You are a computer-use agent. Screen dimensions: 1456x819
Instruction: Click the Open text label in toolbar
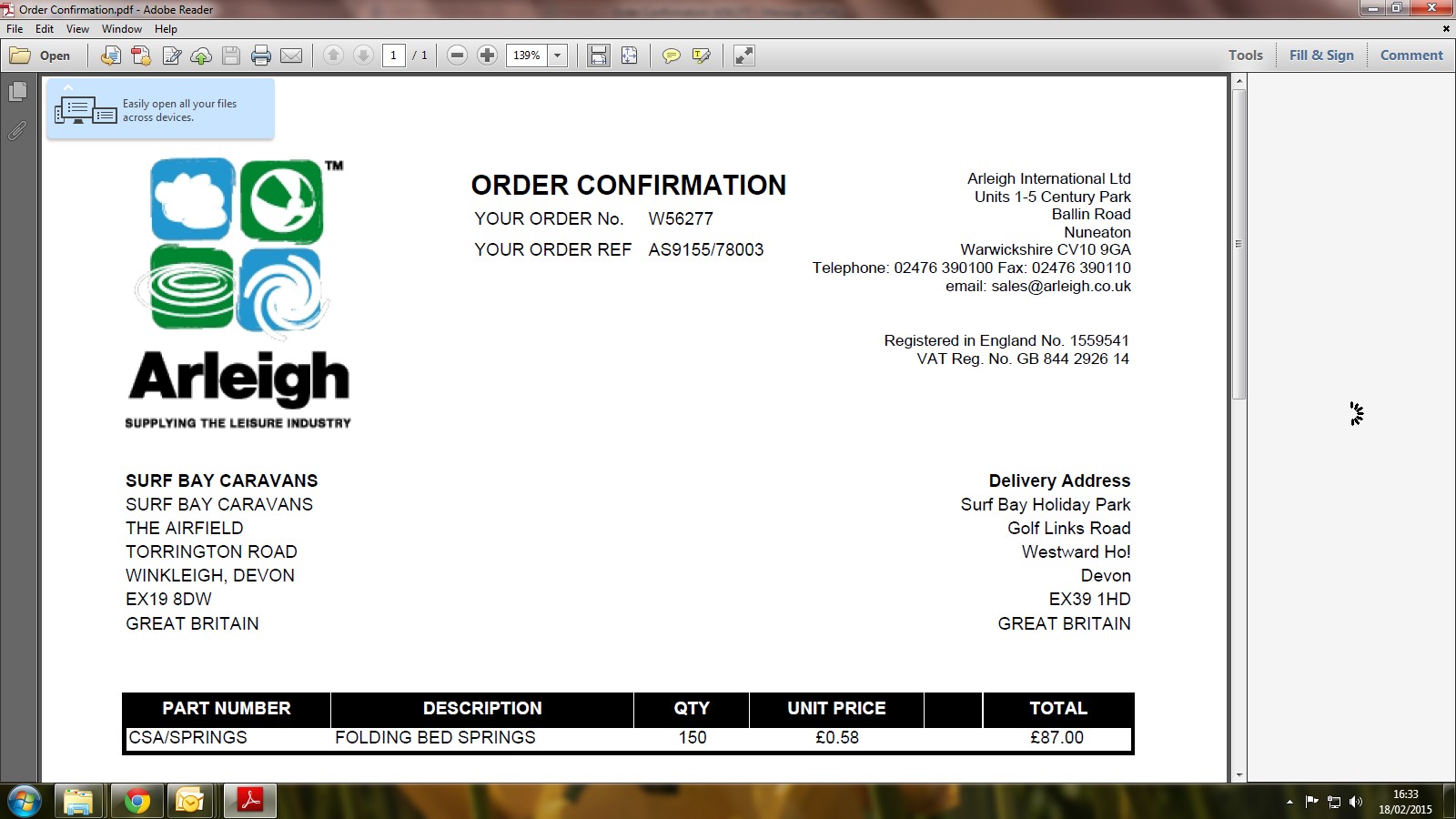[55, 56]
